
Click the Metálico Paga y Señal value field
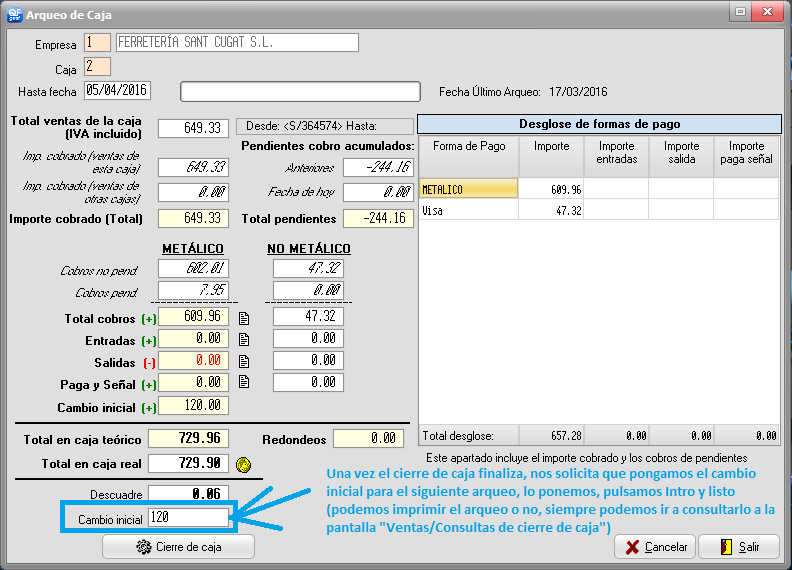click(193, 383)
